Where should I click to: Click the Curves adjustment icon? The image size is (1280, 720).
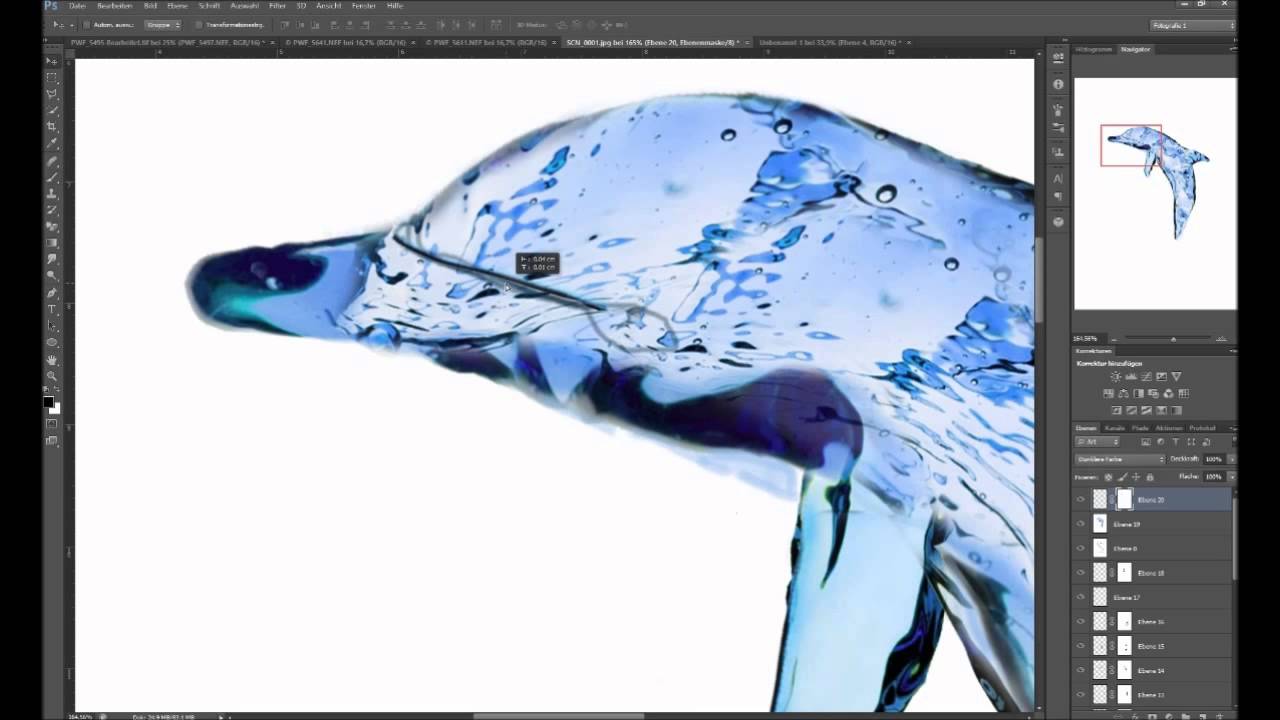point(1146,377)
